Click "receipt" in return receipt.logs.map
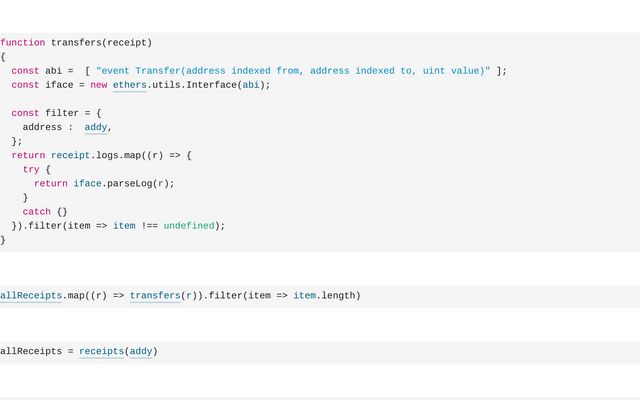640x400 pixels. pyautogui.click(x=70, y=155)
